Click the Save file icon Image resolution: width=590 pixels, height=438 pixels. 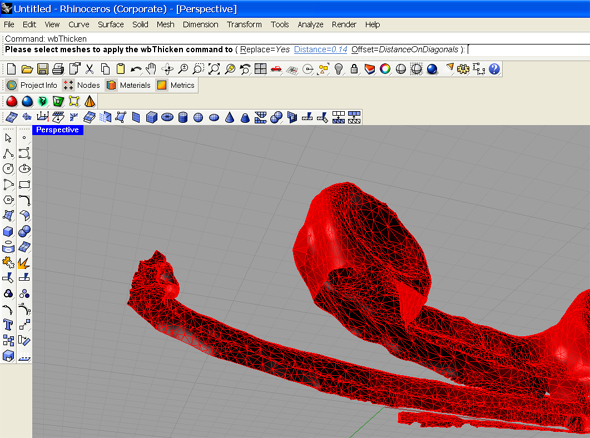tap(42, 69)
